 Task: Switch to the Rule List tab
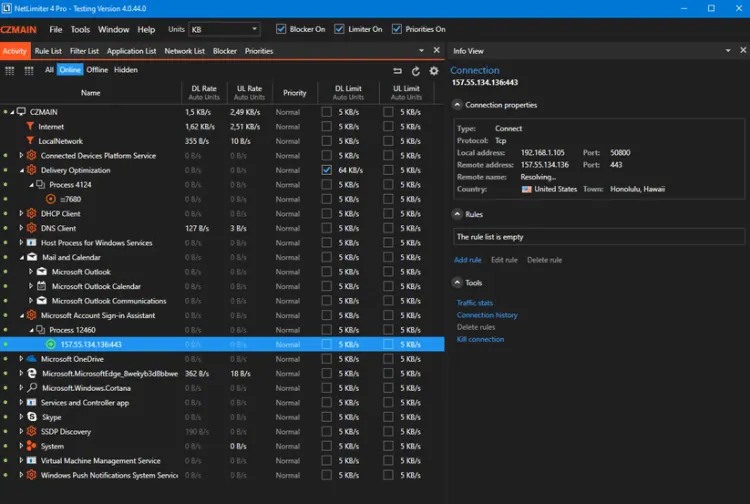click(x=47, y=51)
